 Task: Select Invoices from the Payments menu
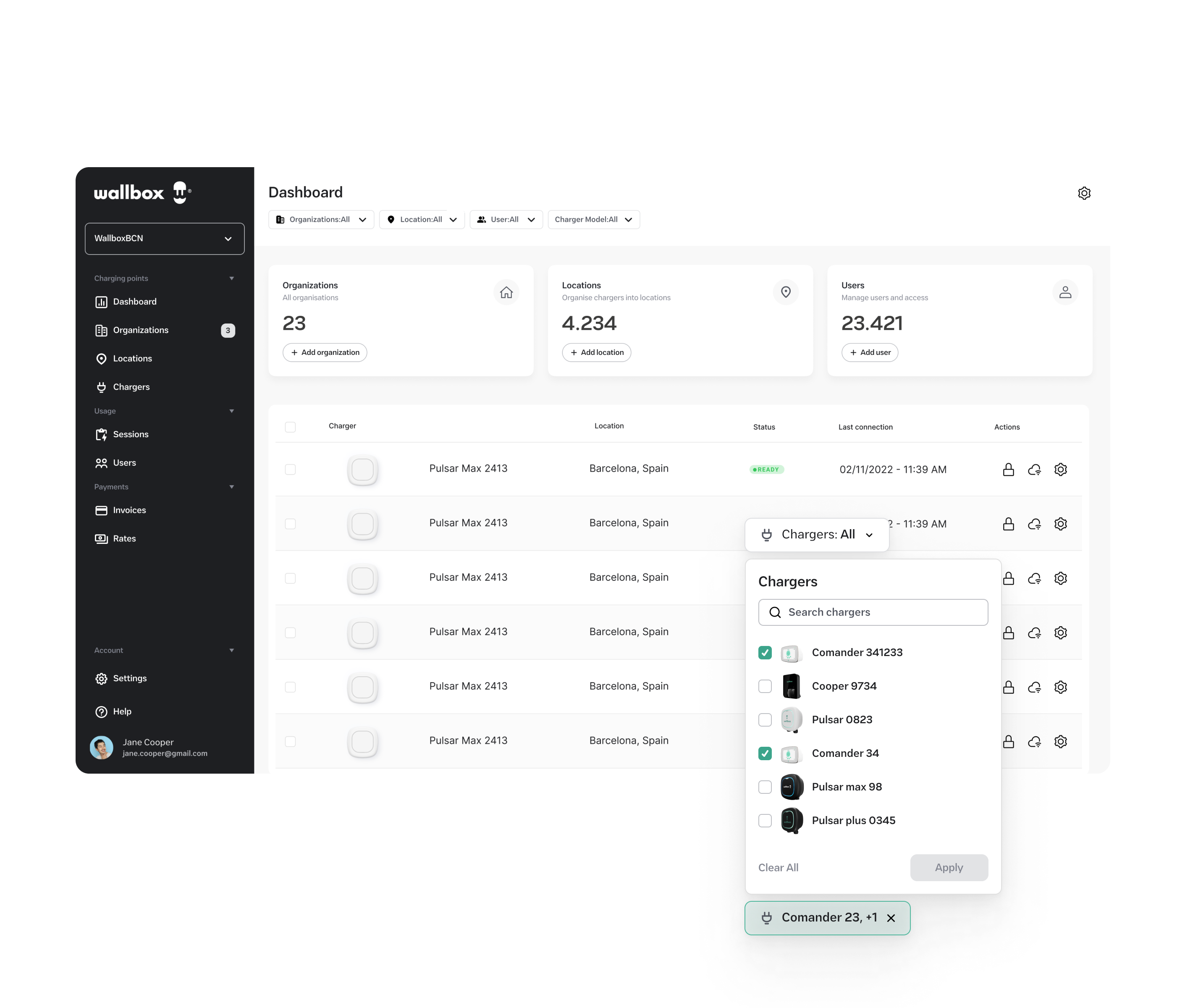tap(130, 510)
